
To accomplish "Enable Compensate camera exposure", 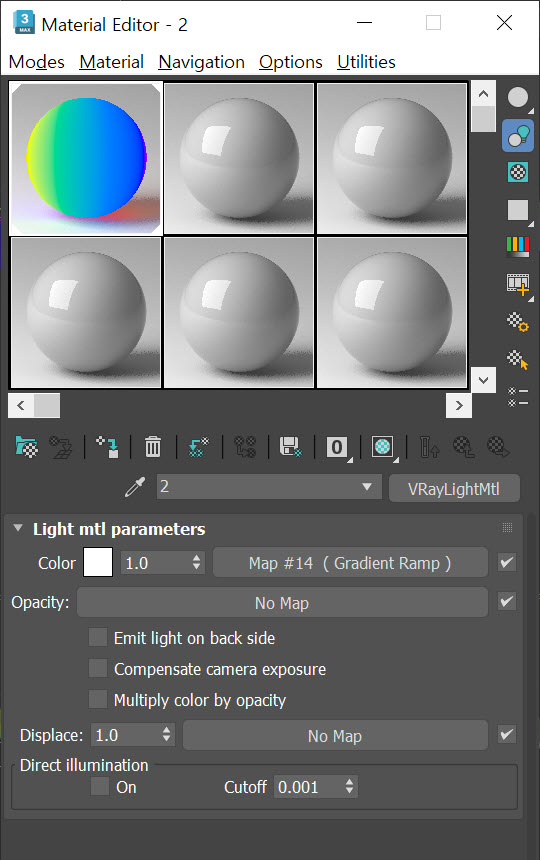I will click(98, 668).
